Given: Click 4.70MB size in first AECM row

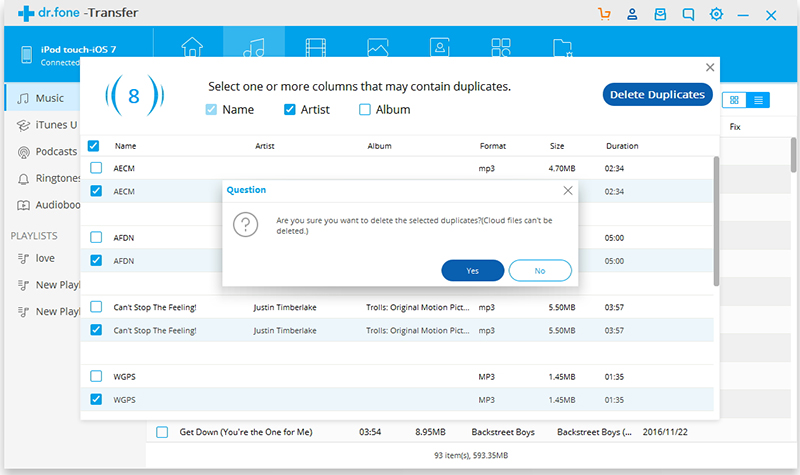Looking at the screenshot, I should coord(562,168).
